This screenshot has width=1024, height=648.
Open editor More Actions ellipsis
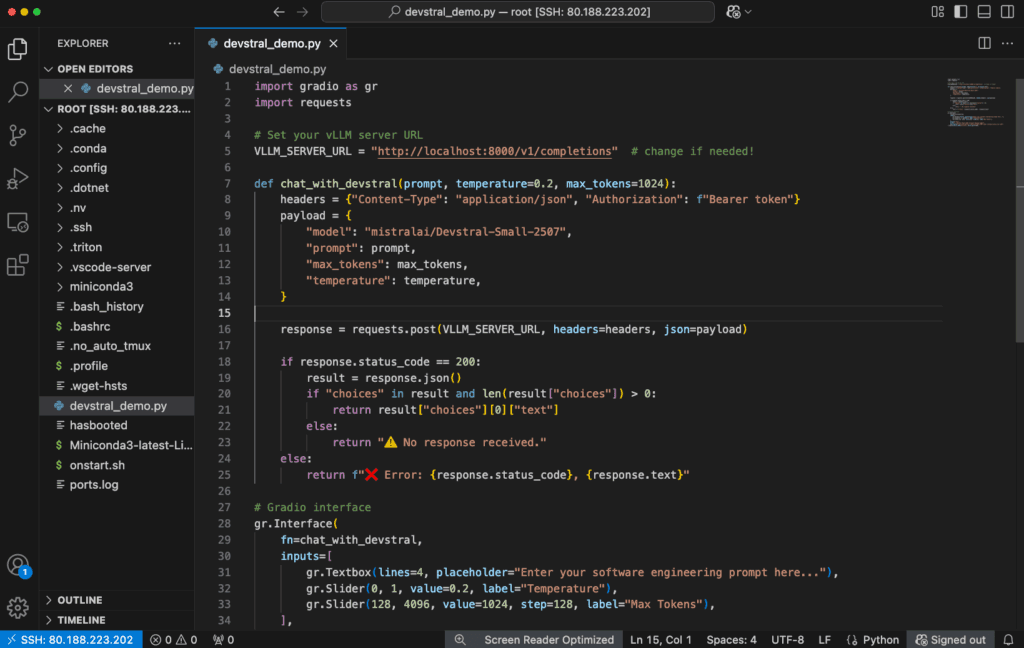tap(1008, 43)
